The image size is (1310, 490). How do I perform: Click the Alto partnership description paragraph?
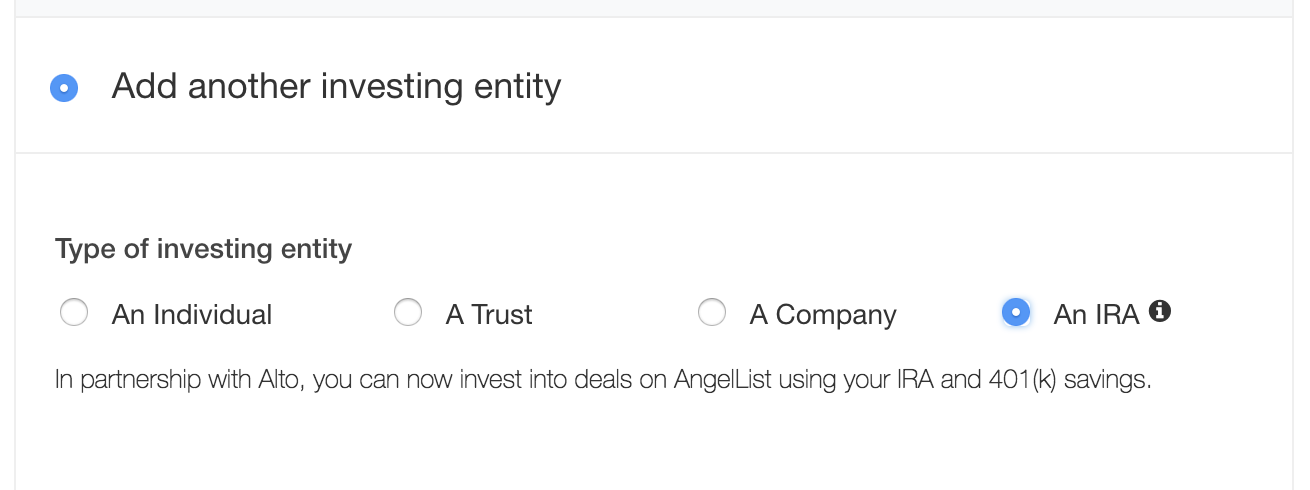pos(604,381)
